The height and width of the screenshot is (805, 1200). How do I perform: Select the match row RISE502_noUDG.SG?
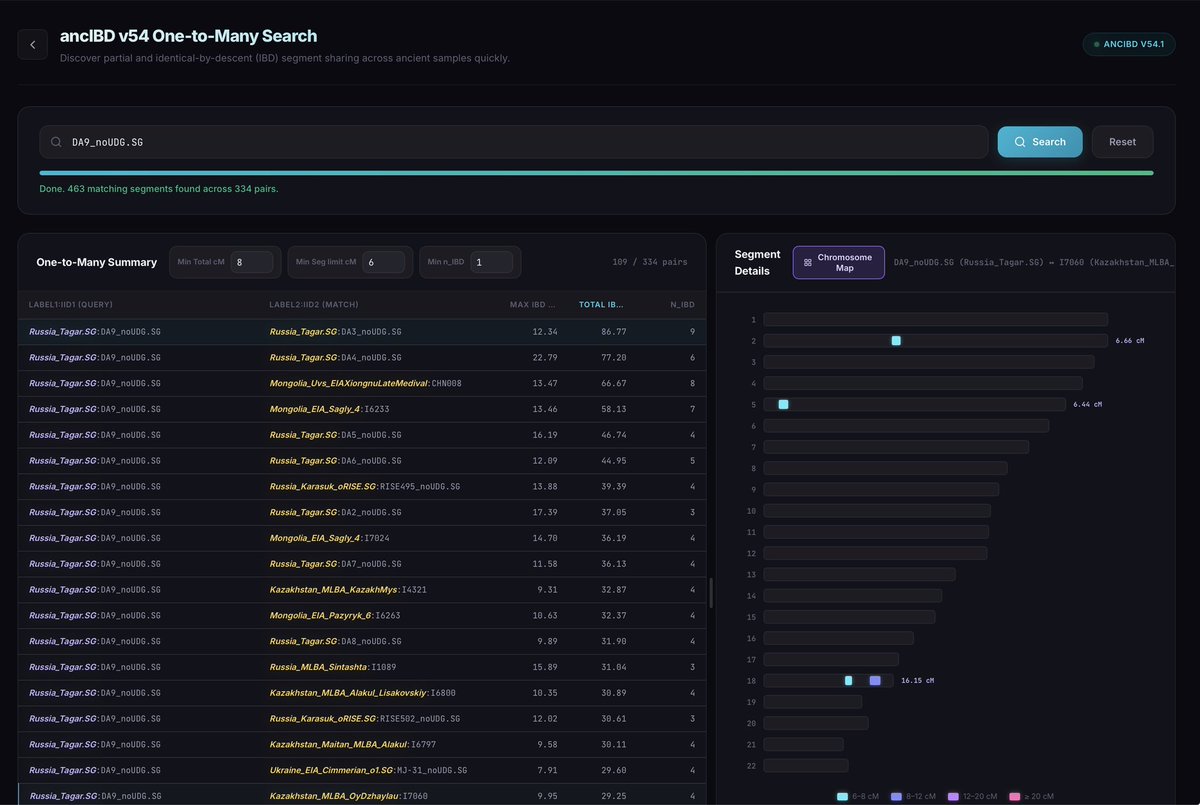tap(362, 719)
